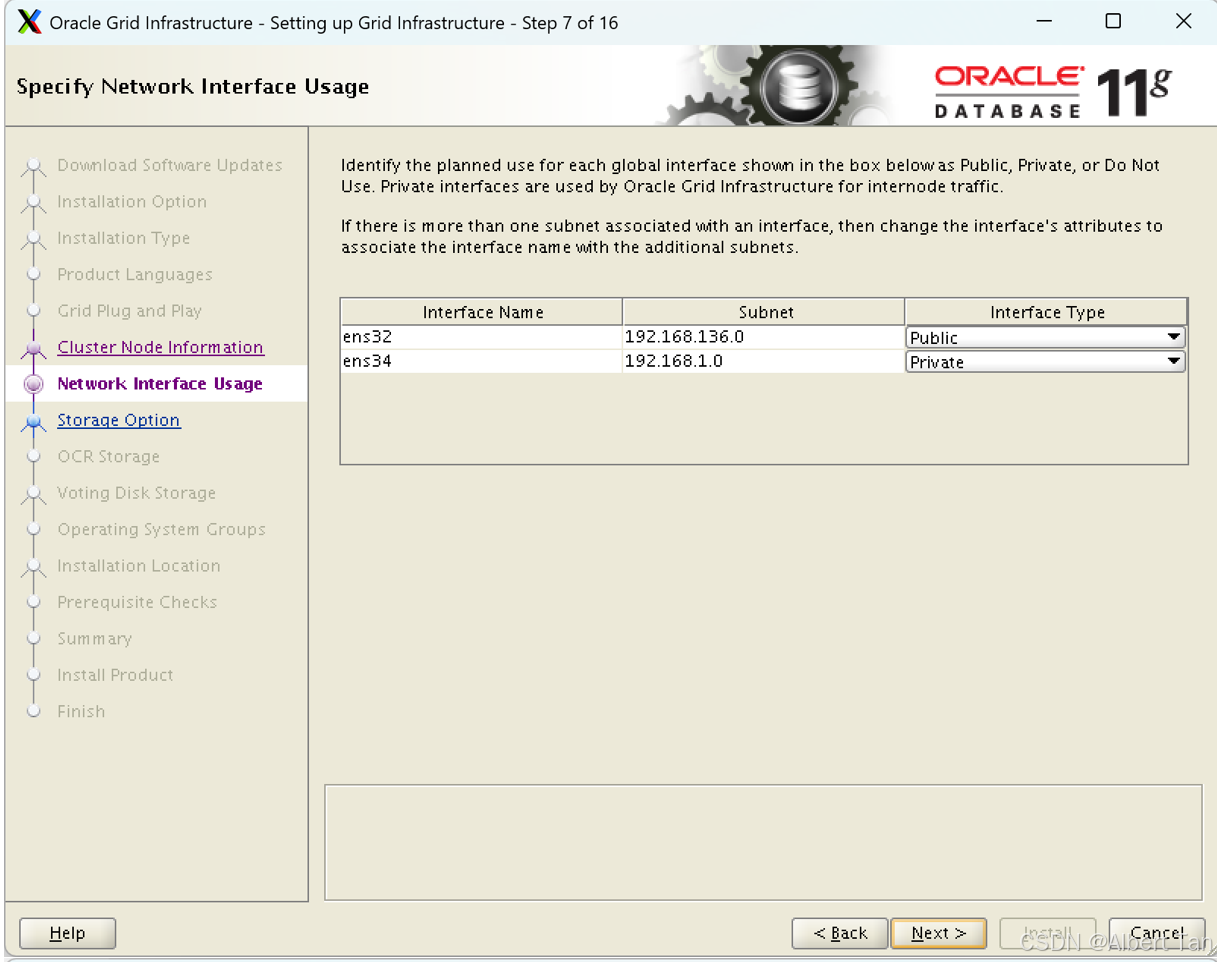
Task: Click the Installation Type step
Action: 123,238
